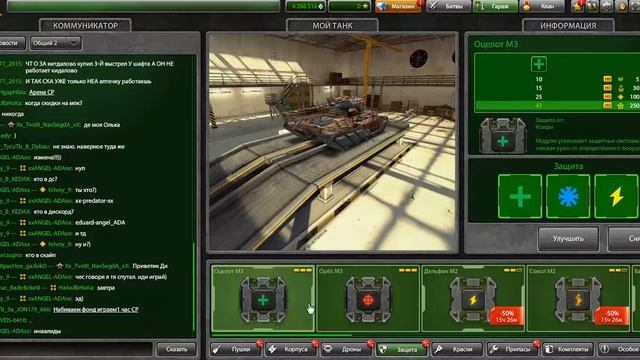Viewport: 640px width, 360px height.
Task: Click the star icon with red badge
Action: click(578, 6)
